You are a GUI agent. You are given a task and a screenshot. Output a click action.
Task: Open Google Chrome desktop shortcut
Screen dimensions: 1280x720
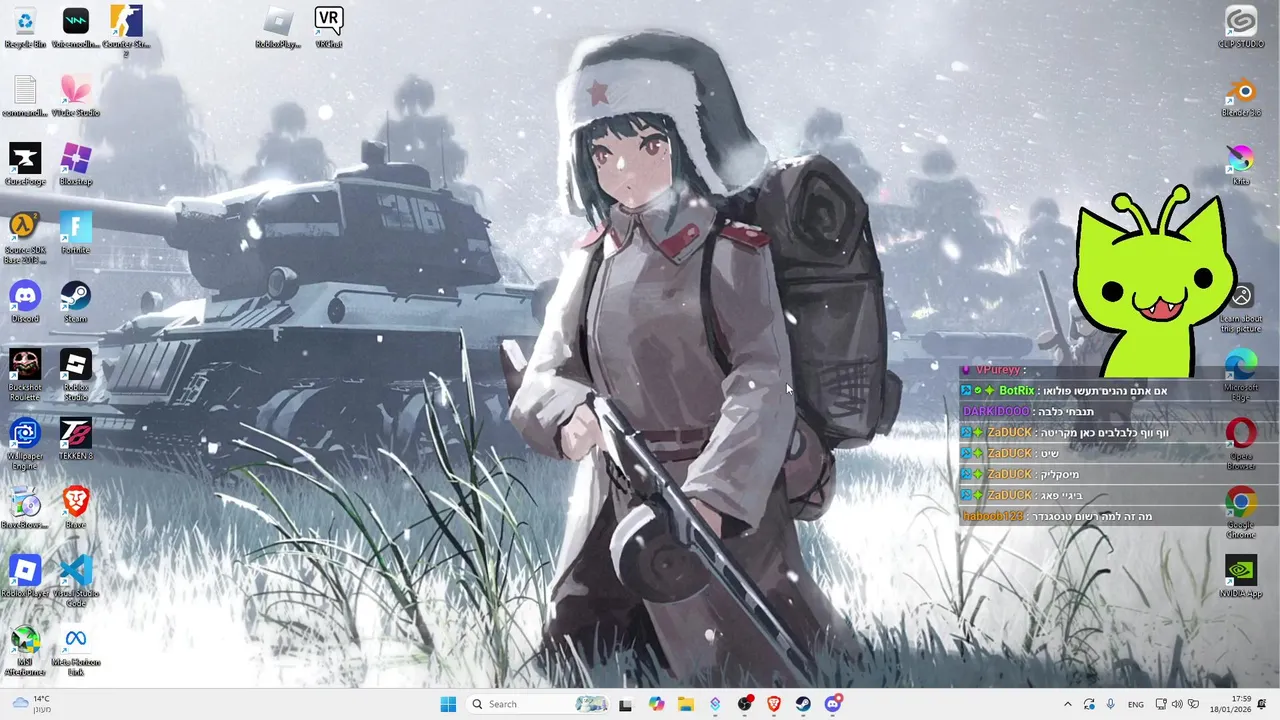[1241, 513]
